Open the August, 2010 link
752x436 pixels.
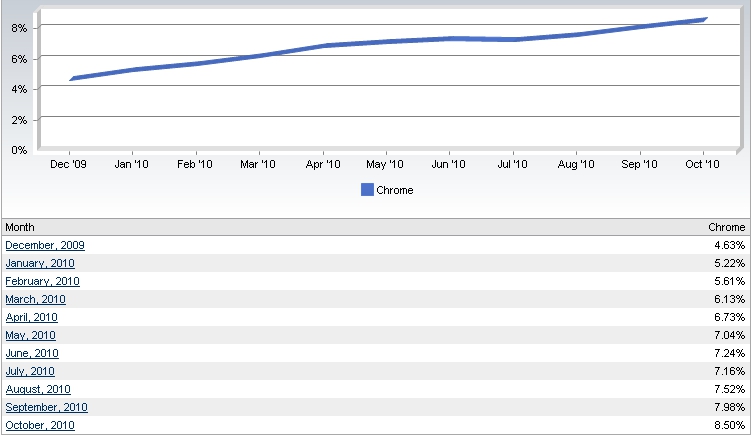[x=38, y=389]
